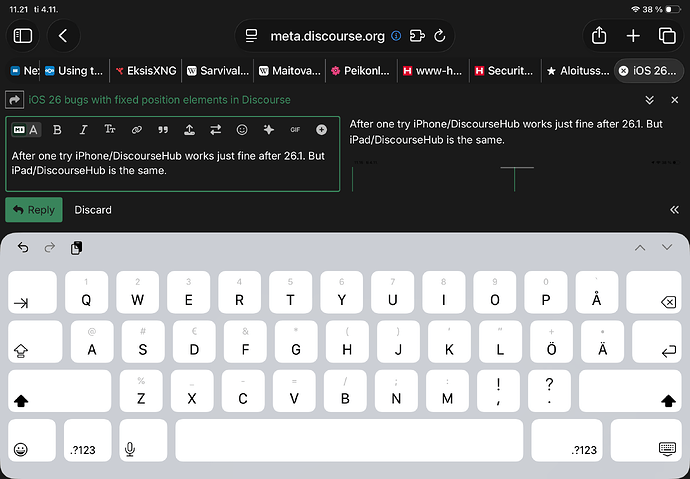Tap keyboard paste clipboard icon
This screenshot has height=479, width=690.
pyautogui.click(x=77, y=248)
